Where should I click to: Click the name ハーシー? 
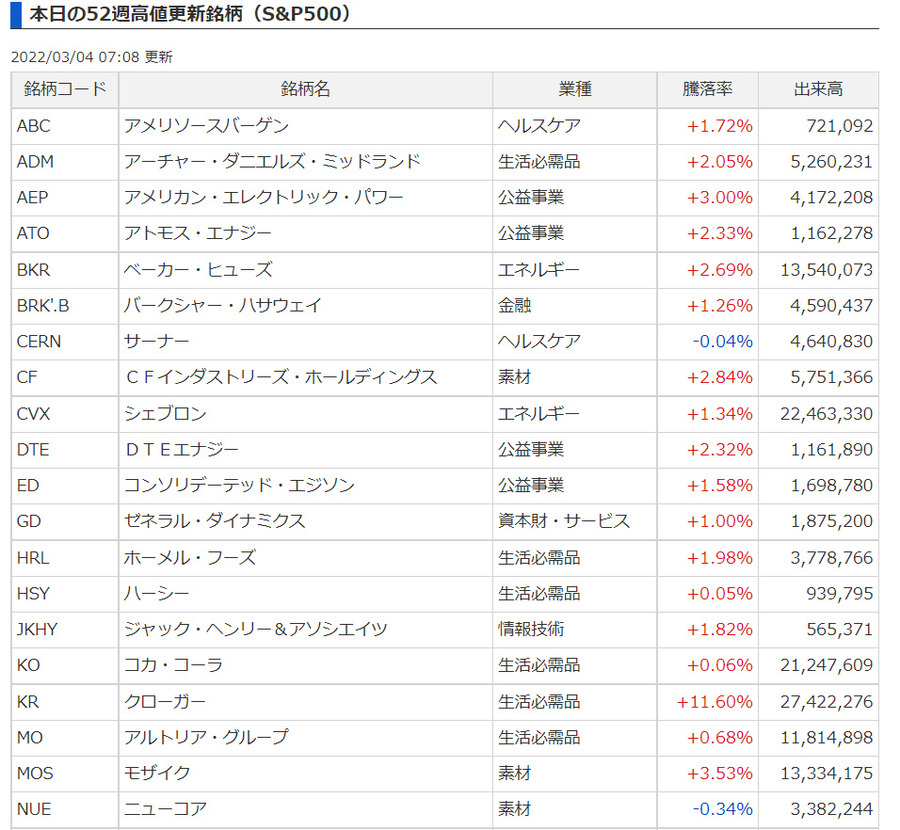pyautogui.click(x=156, y=594)
